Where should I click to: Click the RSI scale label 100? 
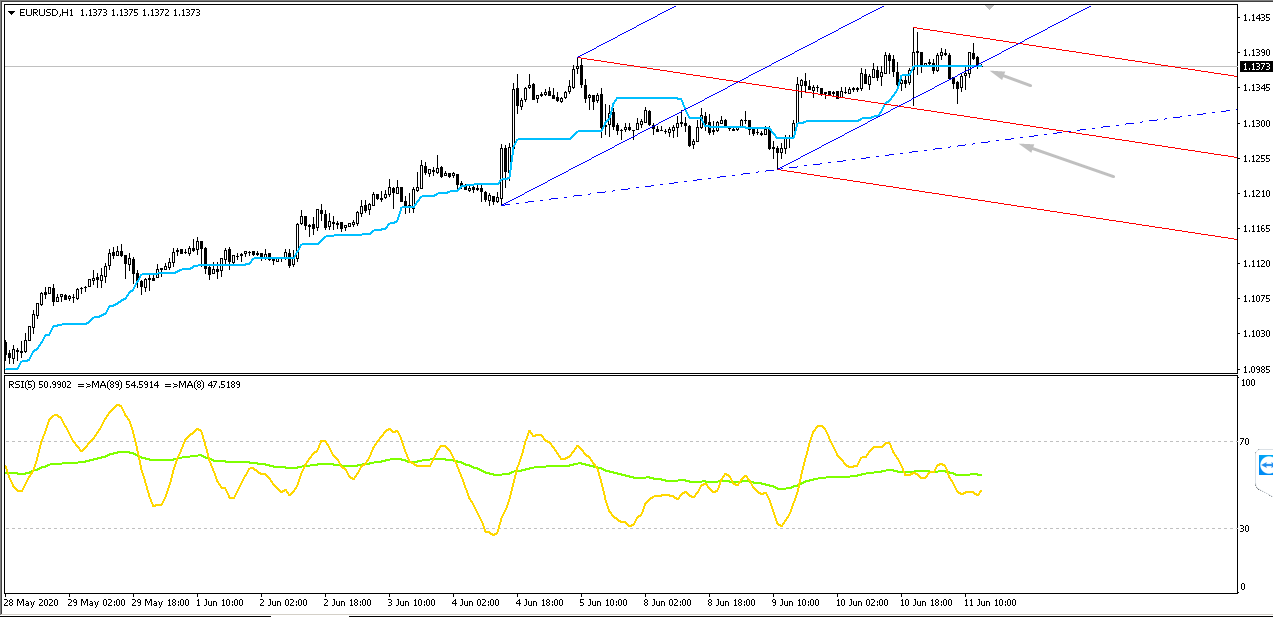click(1248, 383)
